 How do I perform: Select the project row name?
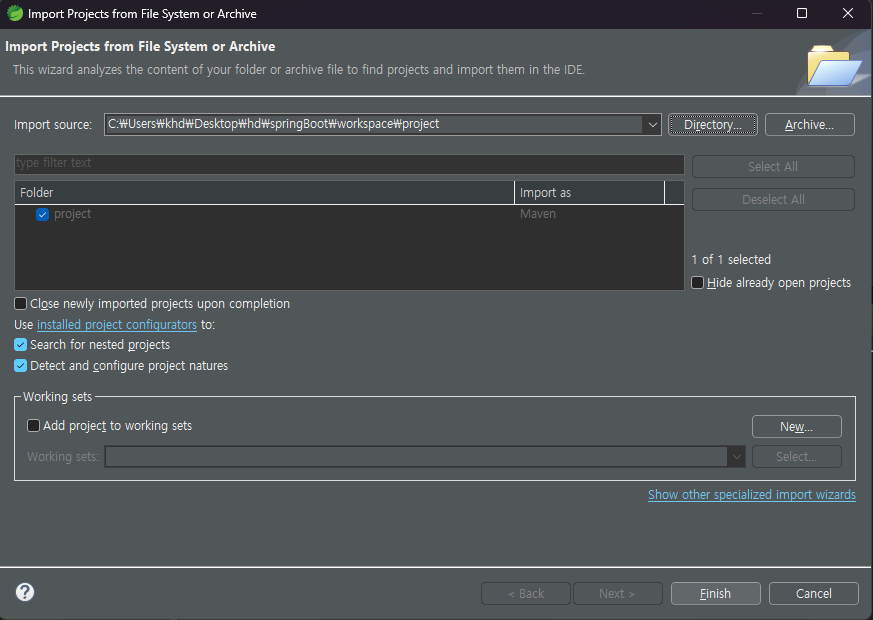pos(72,214)
